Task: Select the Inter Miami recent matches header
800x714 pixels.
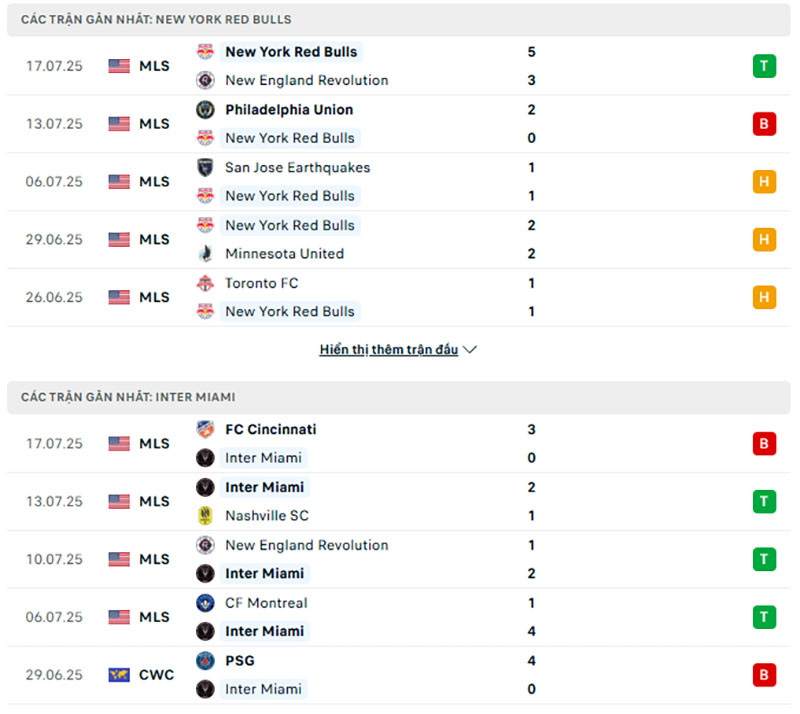Action: point(398,398)
